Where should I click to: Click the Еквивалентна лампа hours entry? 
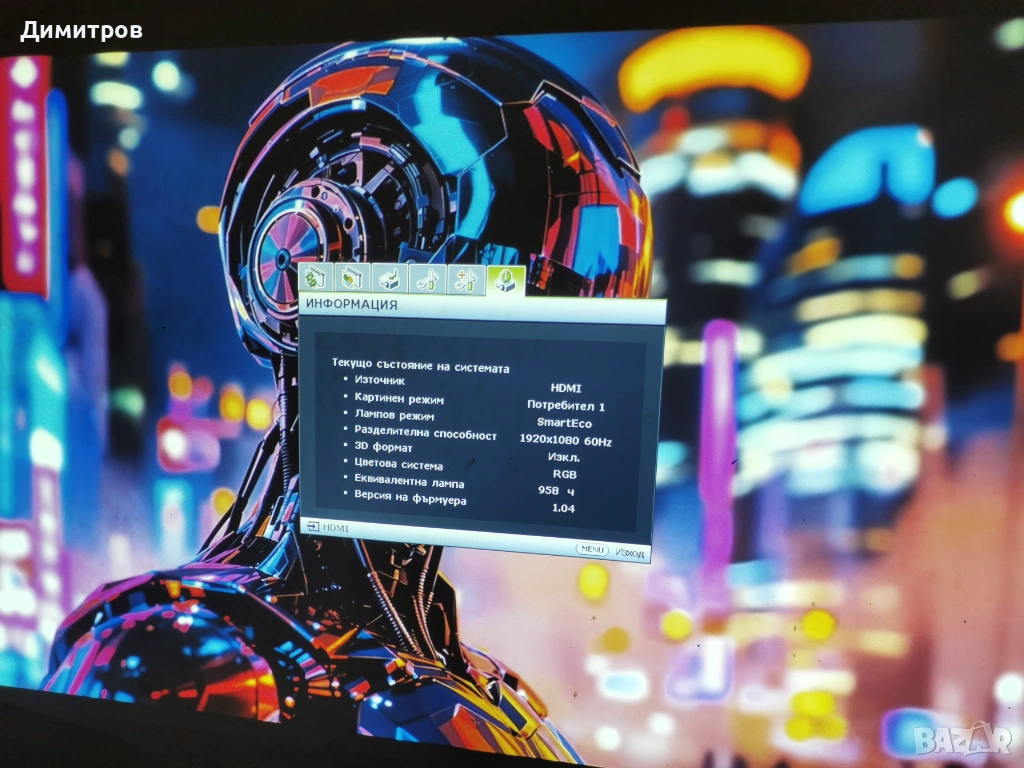click(410, 483)
